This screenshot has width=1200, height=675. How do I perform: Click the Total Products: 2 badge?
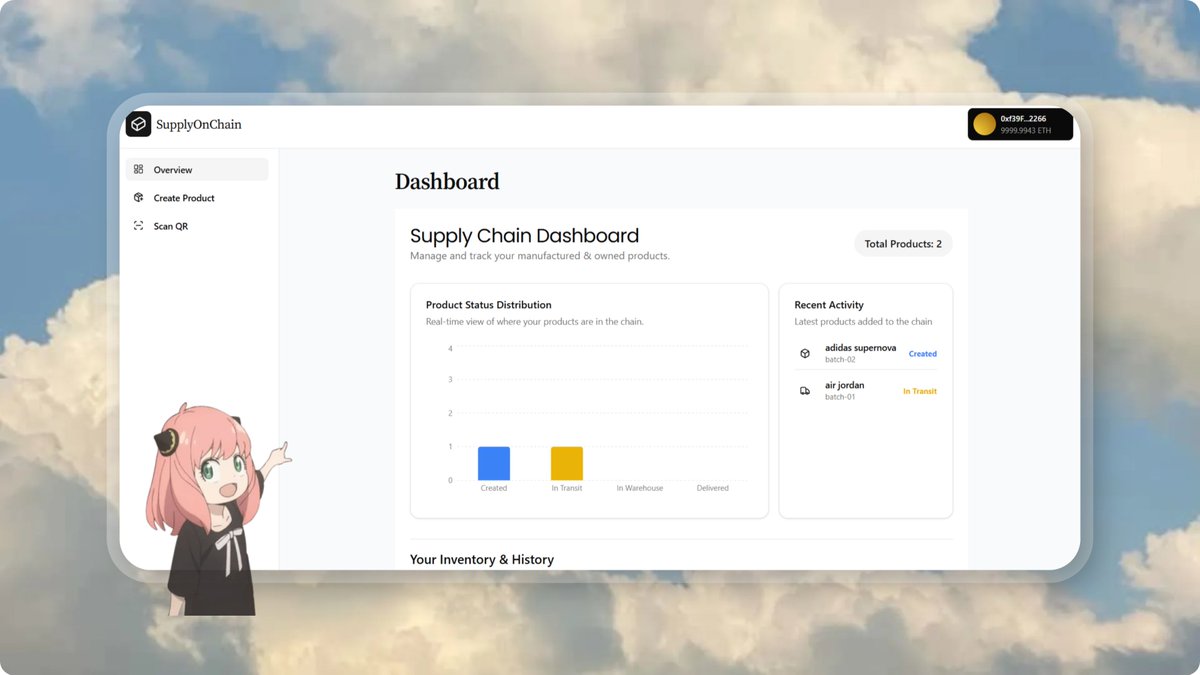click(903, 244)
